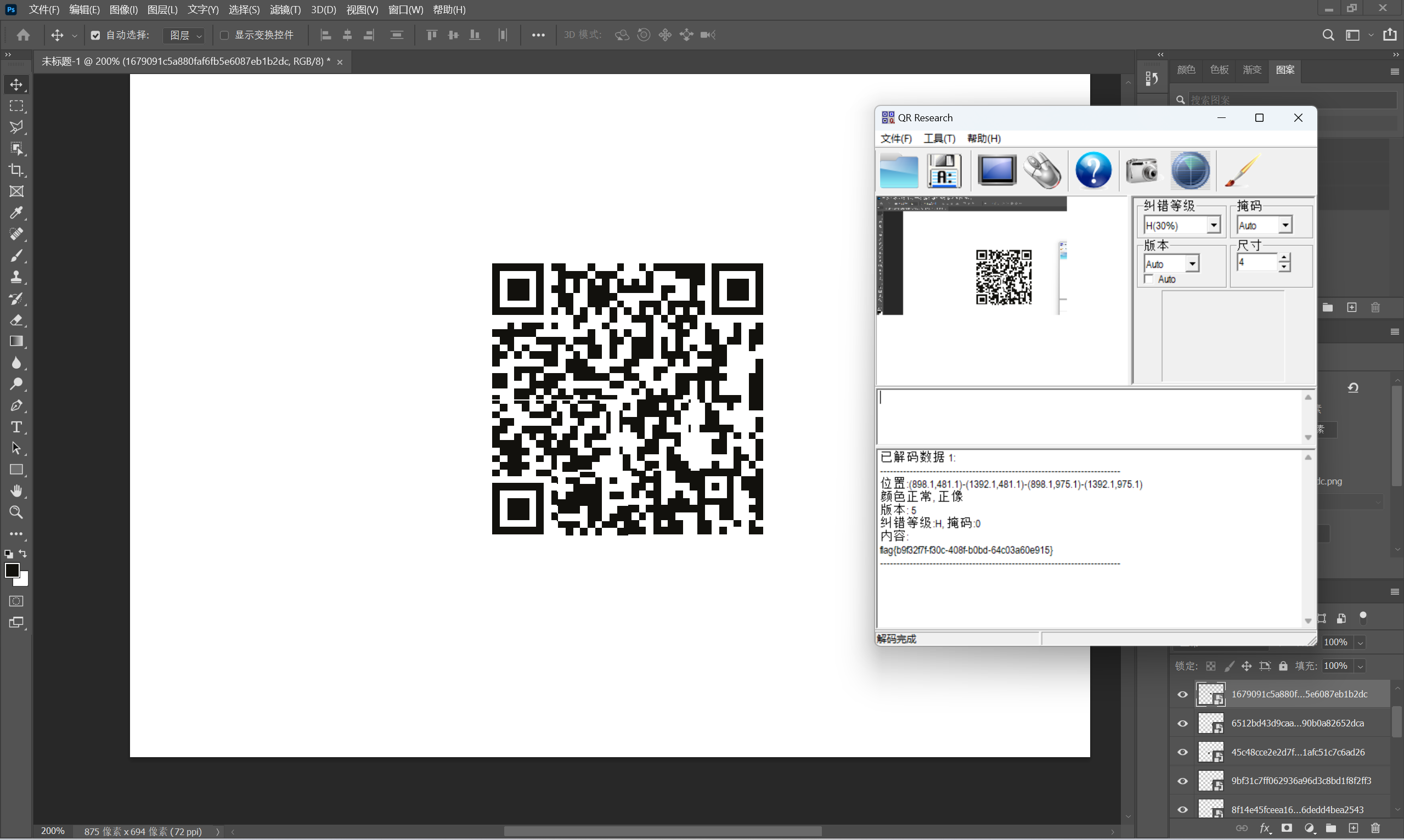Select the Eyedropper tool
The height and width of the screenshot is (840, 1404).
16,213
